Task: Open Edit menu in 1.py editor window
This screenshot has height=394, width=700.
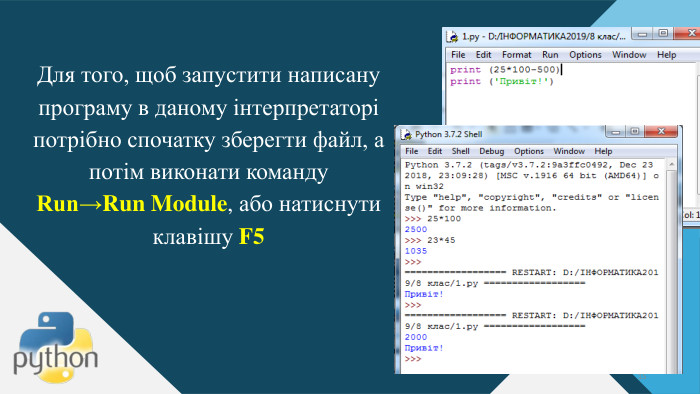Action: [483, 55]
